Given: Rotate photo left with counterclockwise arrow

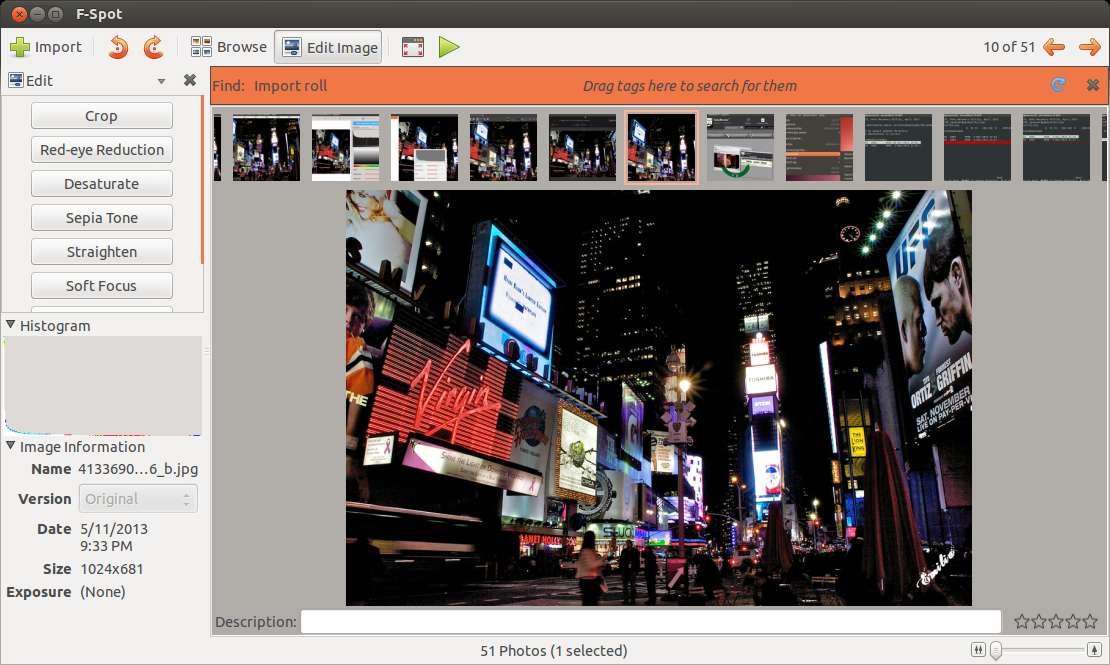Looking at the screenshot, I should (x=118, y=47).
